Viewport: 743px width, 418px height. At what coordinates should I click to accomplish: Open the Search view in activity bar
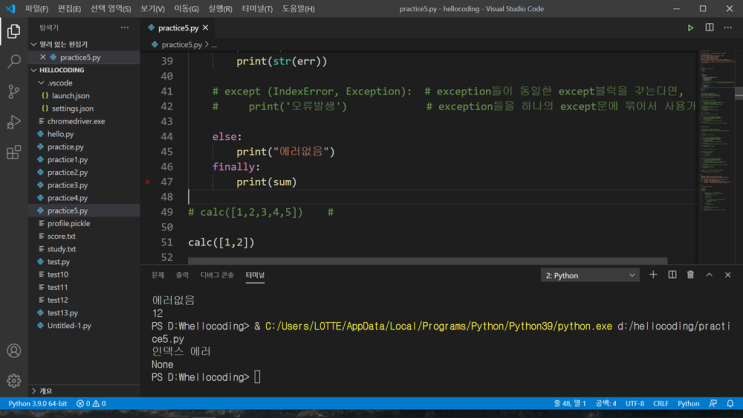(14, 61)
